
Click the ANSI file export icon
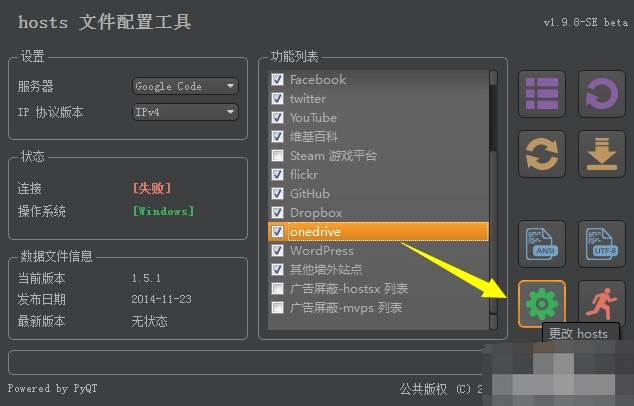point(542,244)
